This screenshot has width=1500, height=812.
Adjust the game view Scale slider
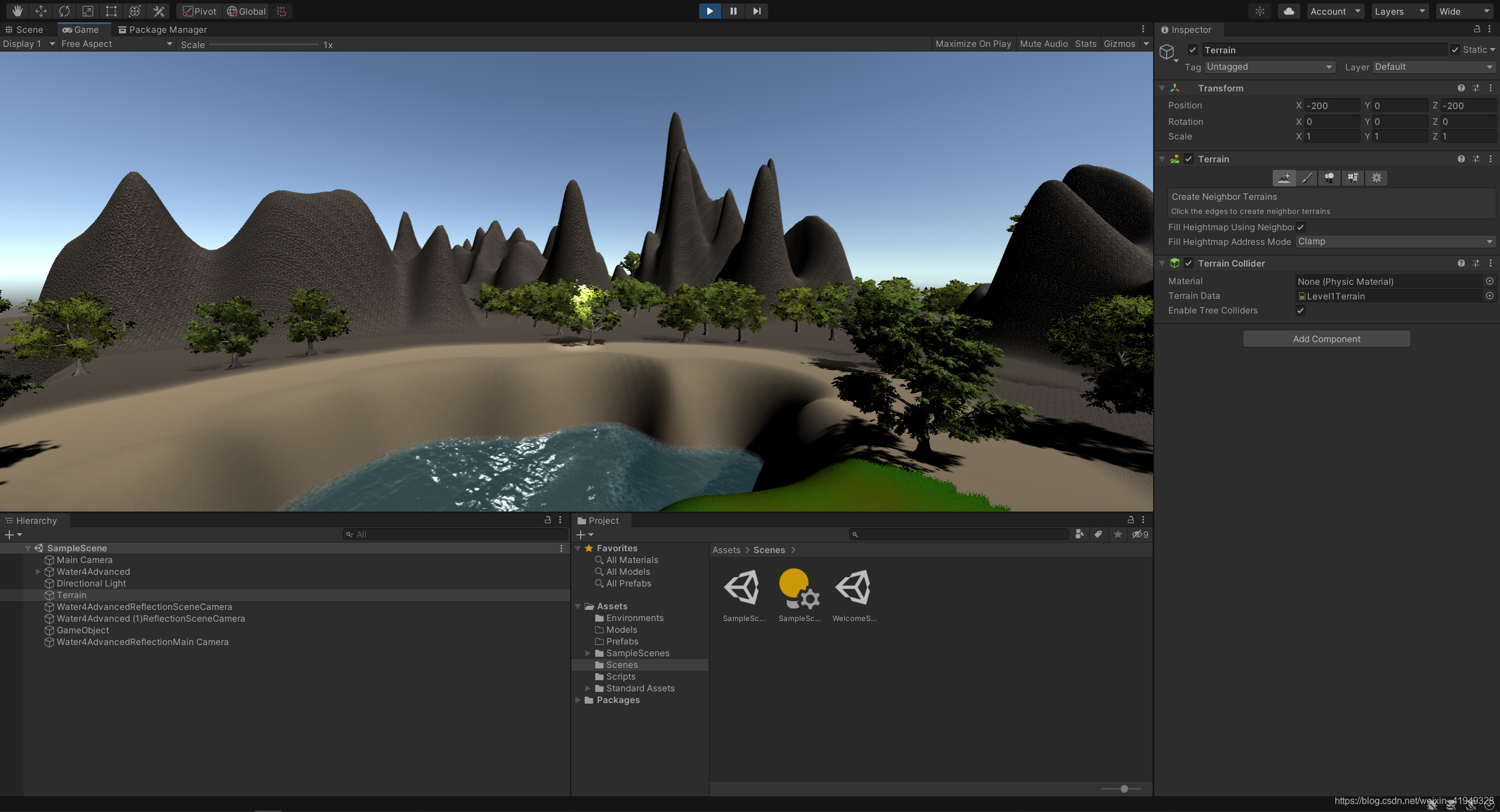tap(264, 45)
